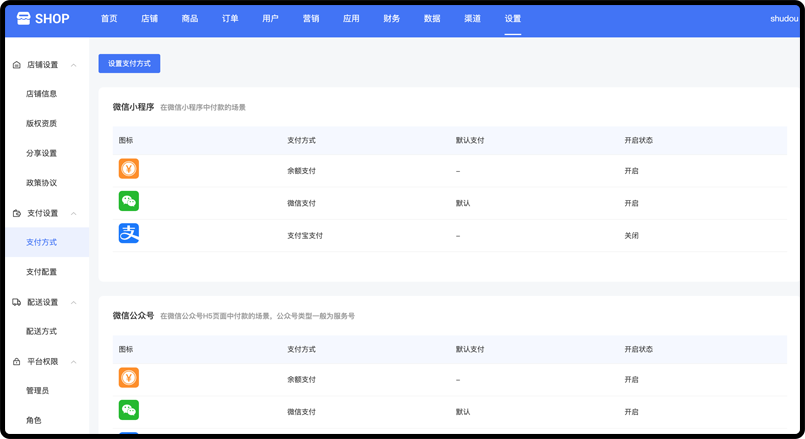805x439 pixels.
Task: Click 默认 cell in 微信小程序 table
Action: [463, 203]
